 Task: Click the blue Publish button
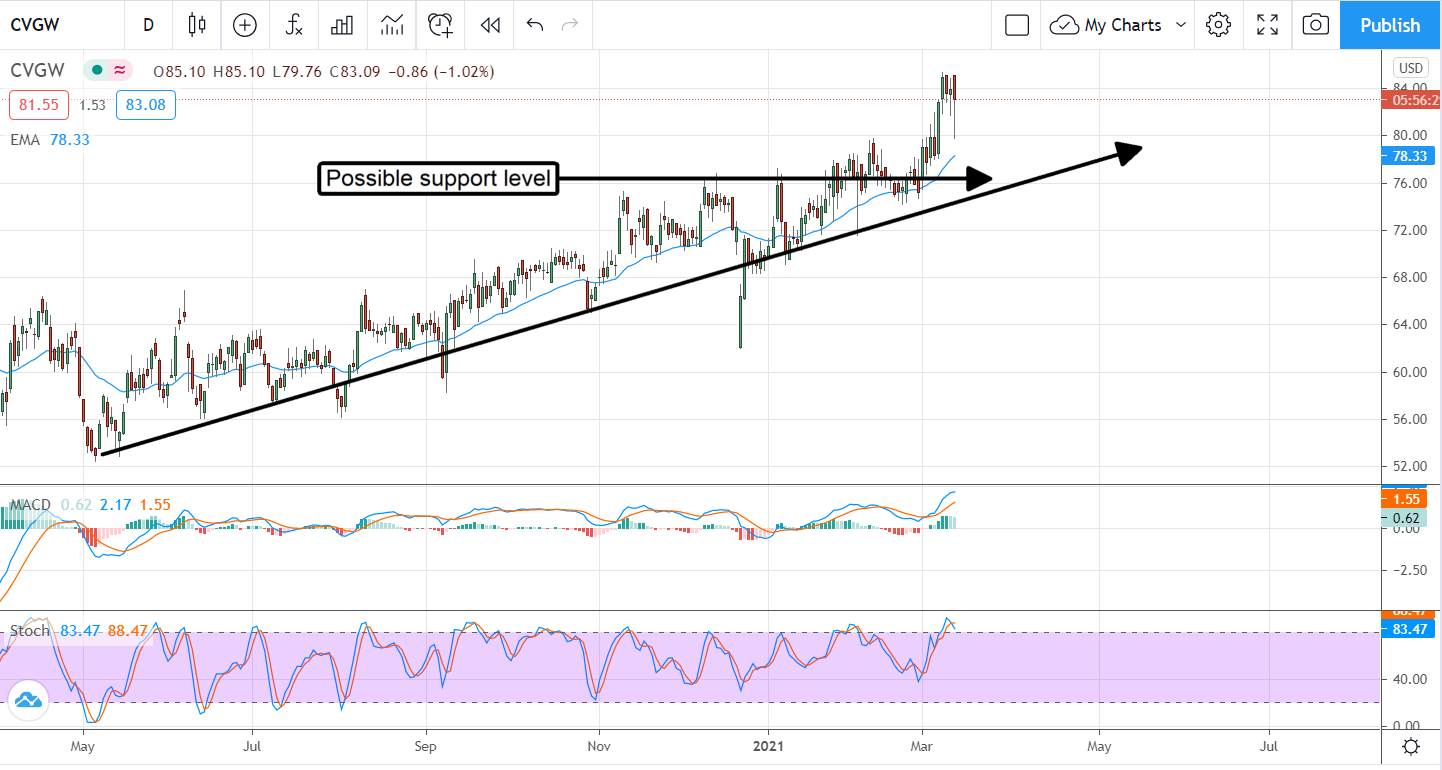click(1390, 25)
